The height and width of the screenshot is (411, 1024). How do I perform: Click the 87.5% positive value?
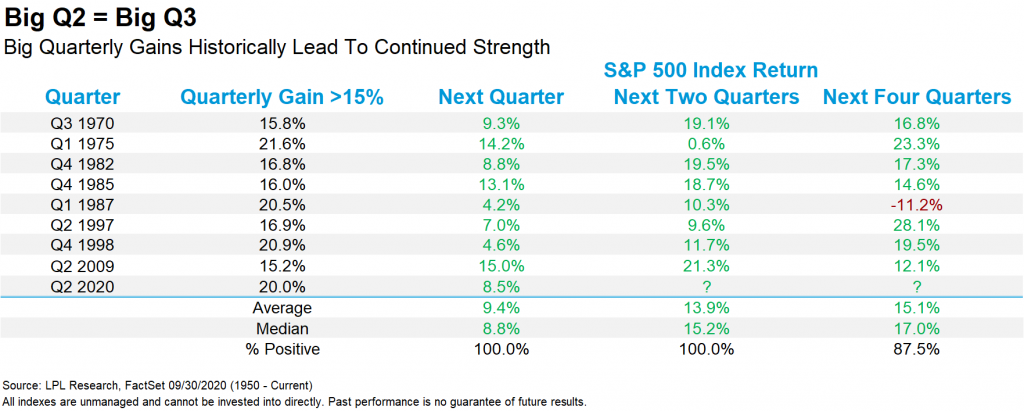tap(916, 346)
